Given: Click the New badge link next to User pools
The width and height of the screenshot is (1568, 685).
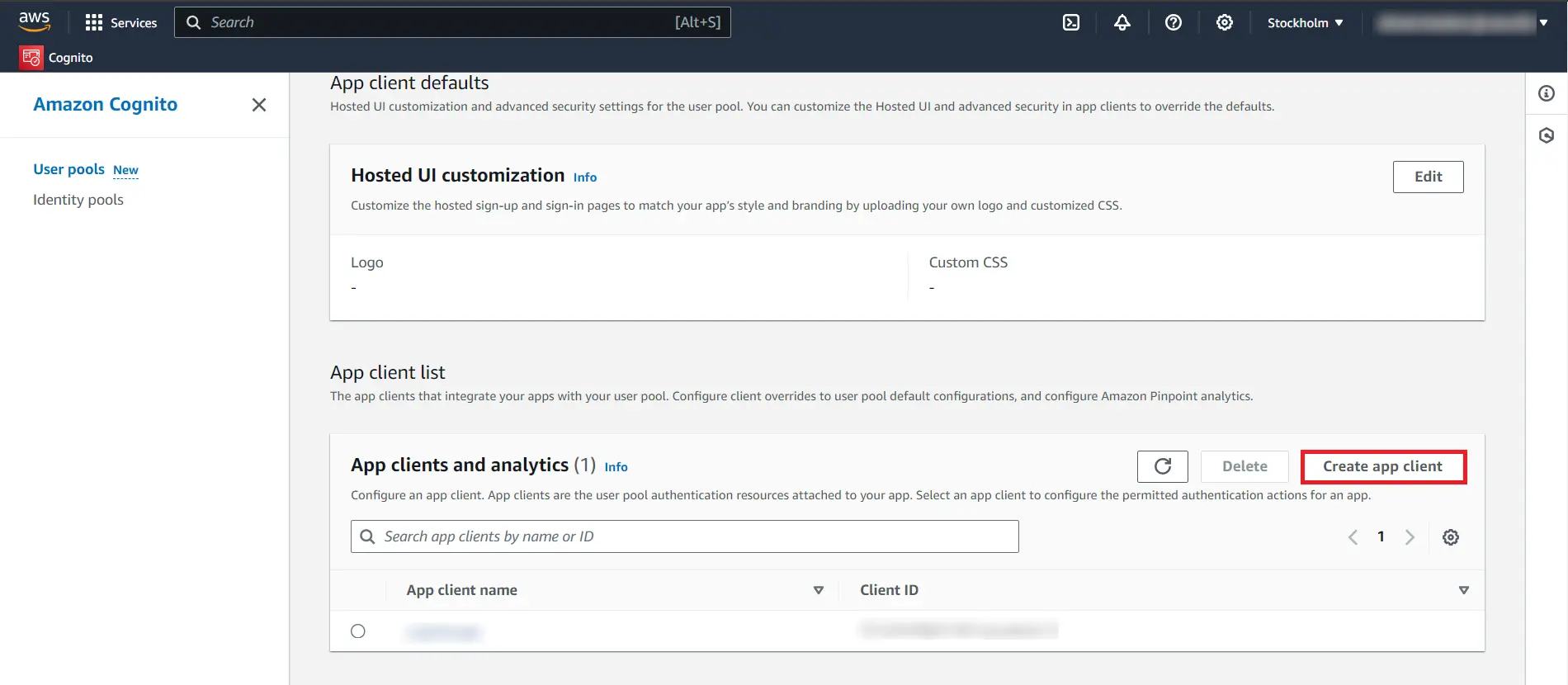Looking at the screenshot, I should tap(125, 170).
